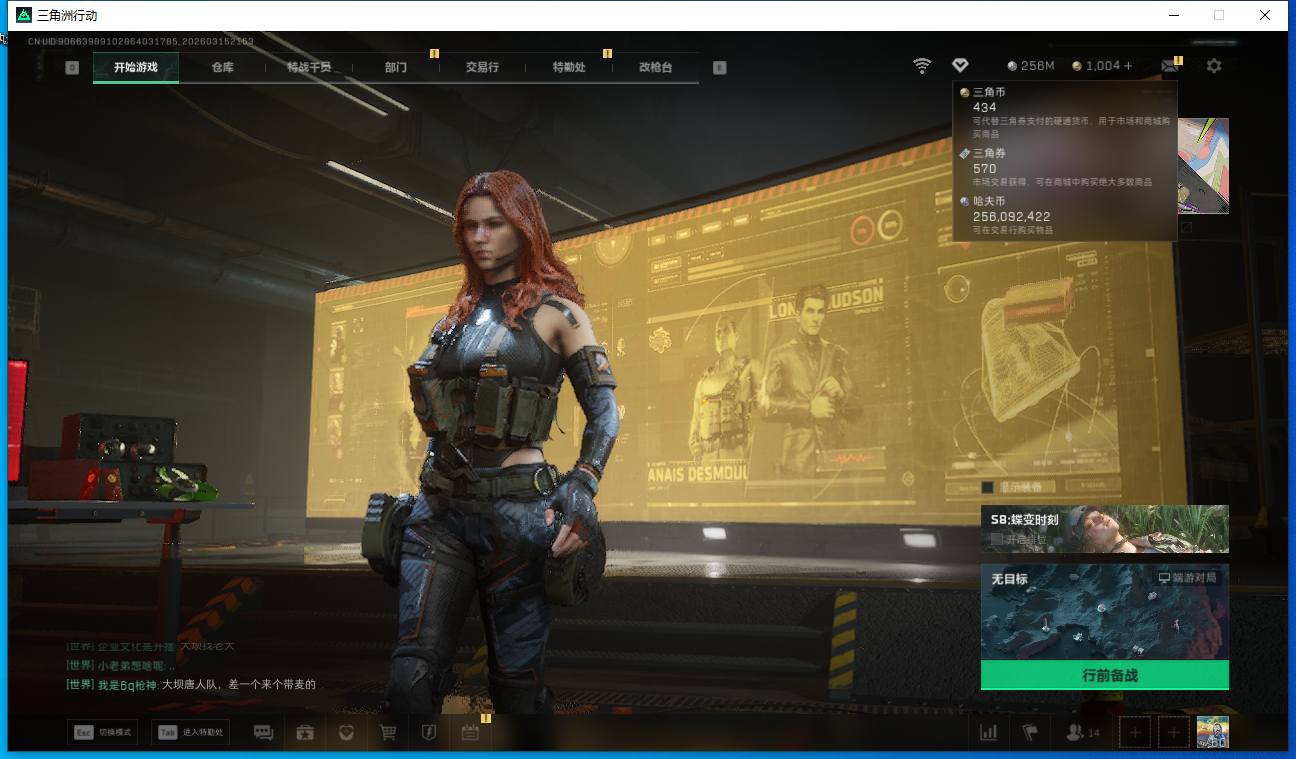This screenshot has width=1296, height=759.
Task: Click the world chat message from 我是6q枪神
Action: pyautogui.click(x=191, y=684)
